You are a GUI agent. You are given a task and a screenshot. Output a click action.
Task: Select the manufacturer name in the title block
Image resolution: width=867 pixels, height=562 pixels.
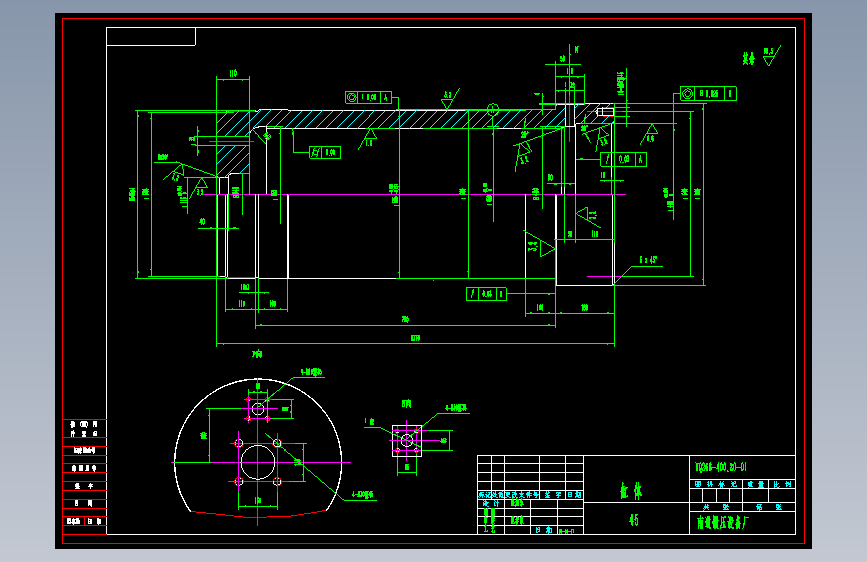(x=723, y=522)
